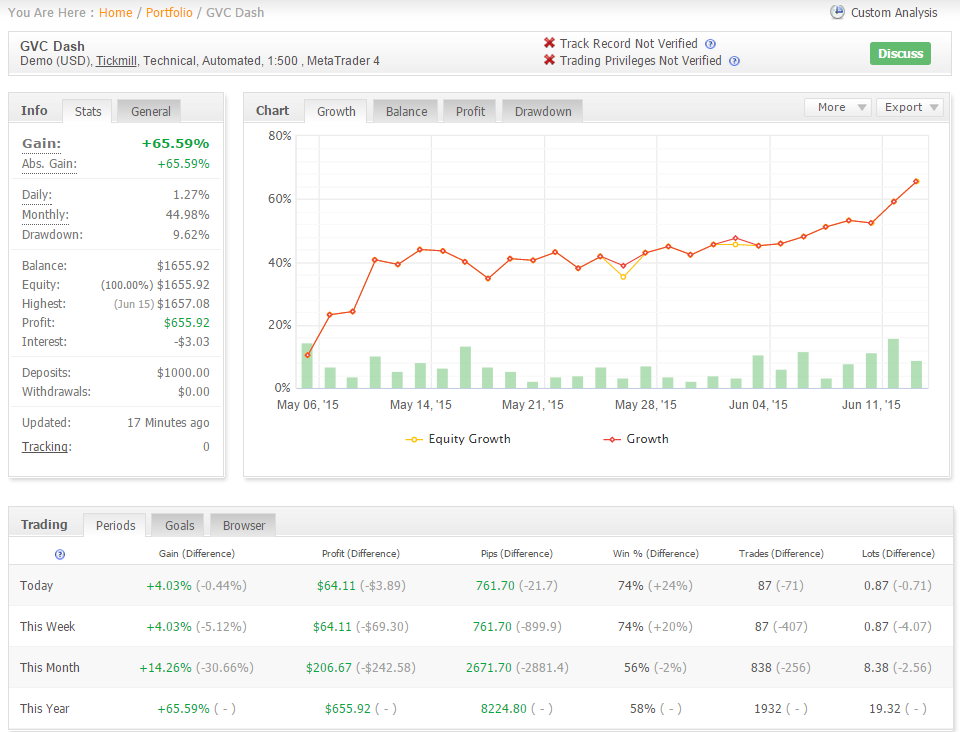Viewport: 960px width, 732px height.
Task: Click the 9.62% Drawdown value
Action: click(191, 235)
